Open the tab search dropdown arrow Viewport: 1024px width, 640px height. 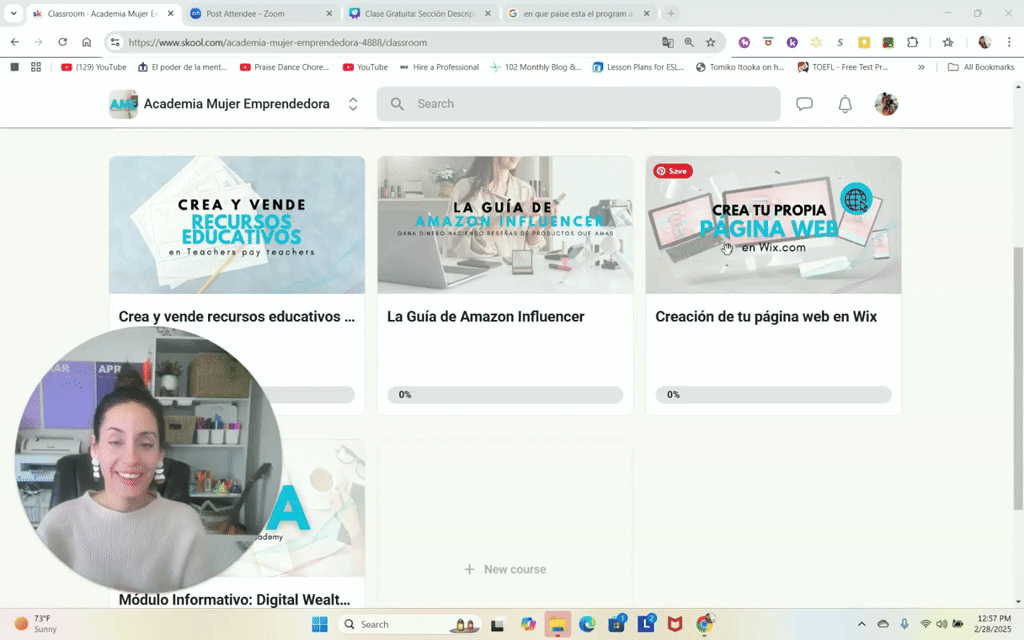pos(14,13)
